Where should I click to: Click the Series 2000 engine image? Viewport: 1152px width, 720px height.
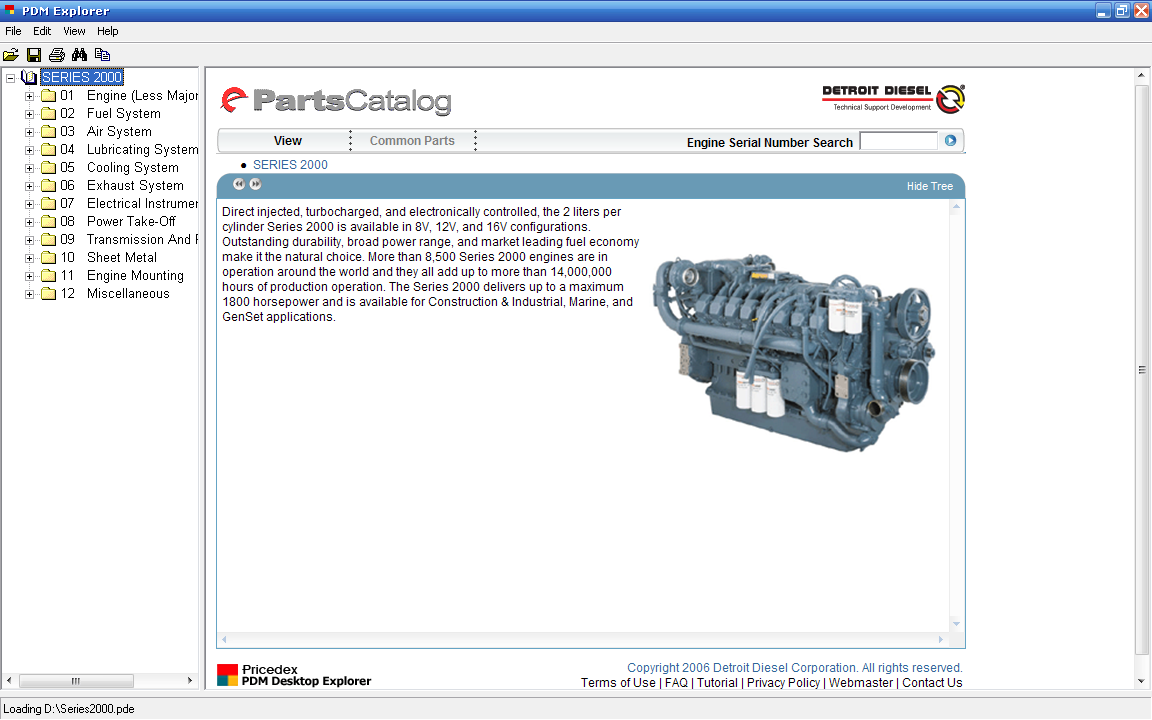coord(795,351)
